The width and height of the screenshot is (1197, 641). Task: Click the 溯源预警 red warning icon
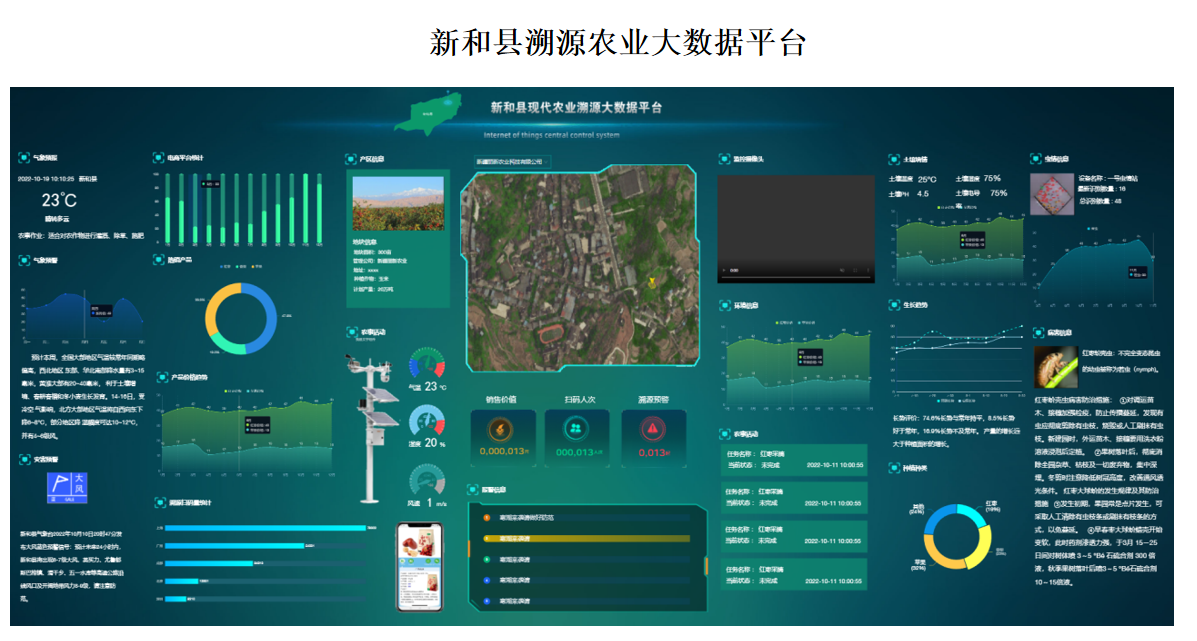pos(651,428)
